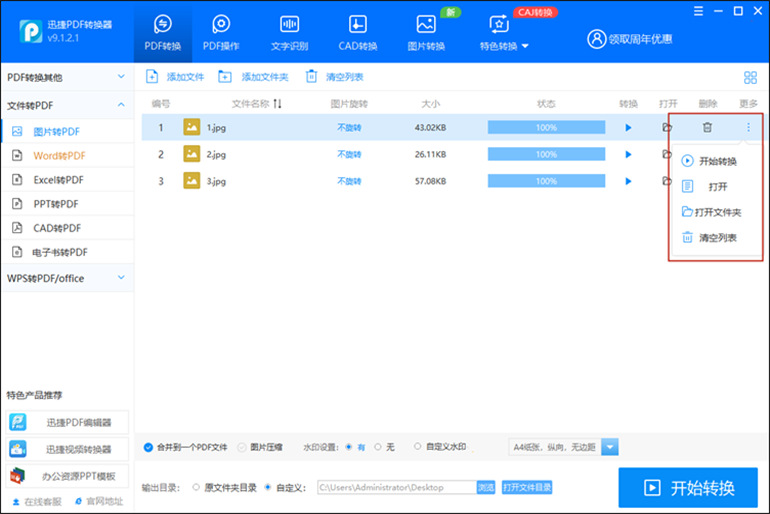This screenshot has height=514, width=770.
Task: Open 迅捷PDF编辑器 recommendation
Action: (x=67, y=422)
